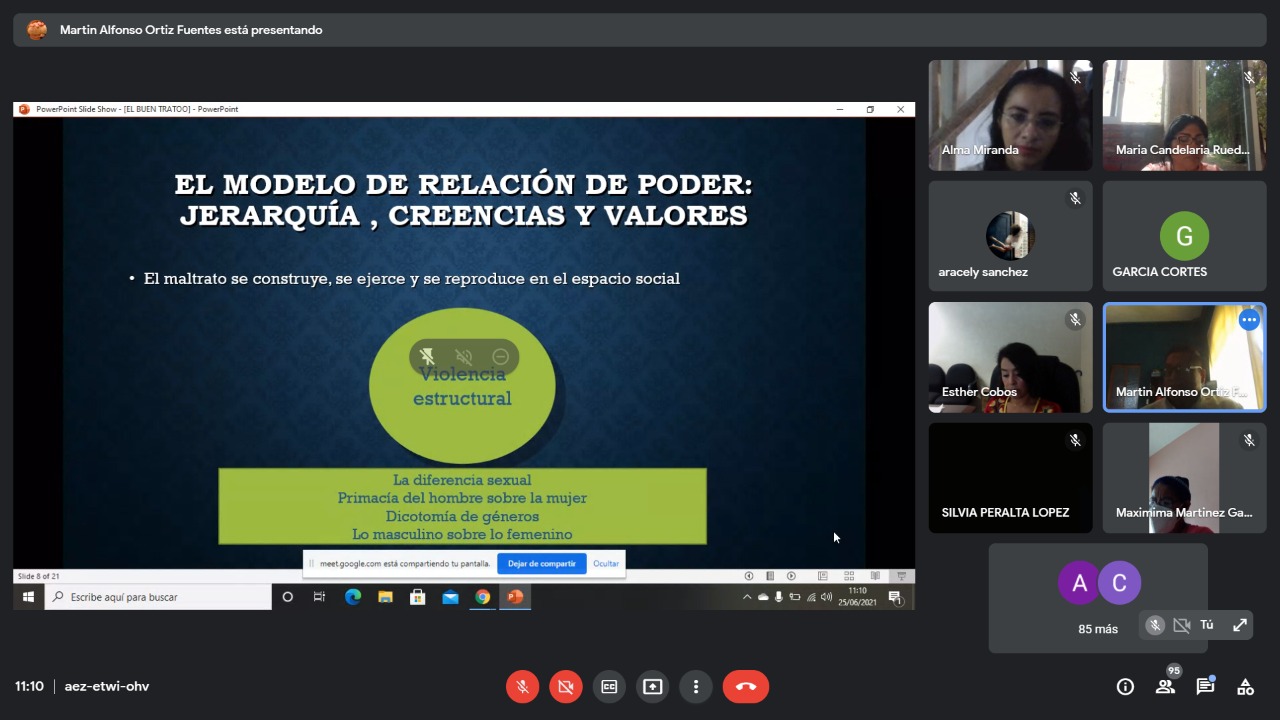The height and width of the screenshot is (720, 1280).
Task: Open options on Martin Alfonso Ortiz's tile
Action: tap(1249, 320)
